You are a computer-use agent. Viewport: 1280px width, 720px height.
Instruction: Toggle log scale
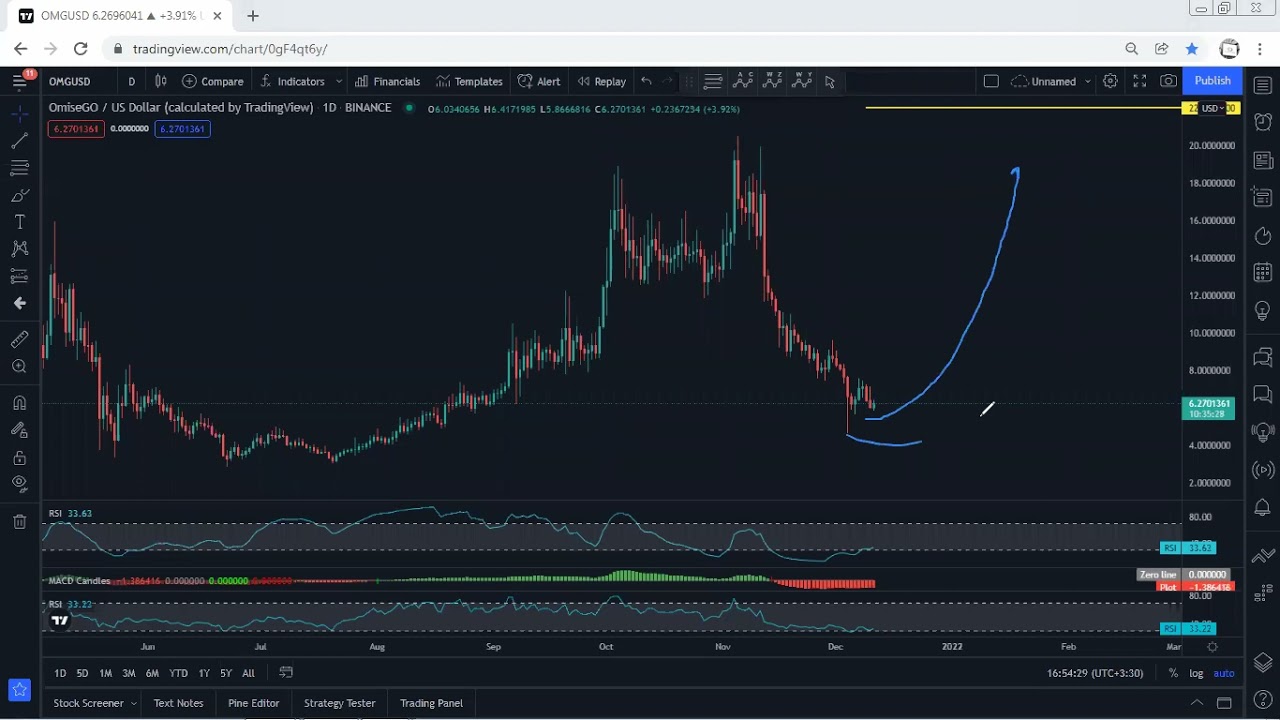pyautogui.click(x=1196, y=673)
